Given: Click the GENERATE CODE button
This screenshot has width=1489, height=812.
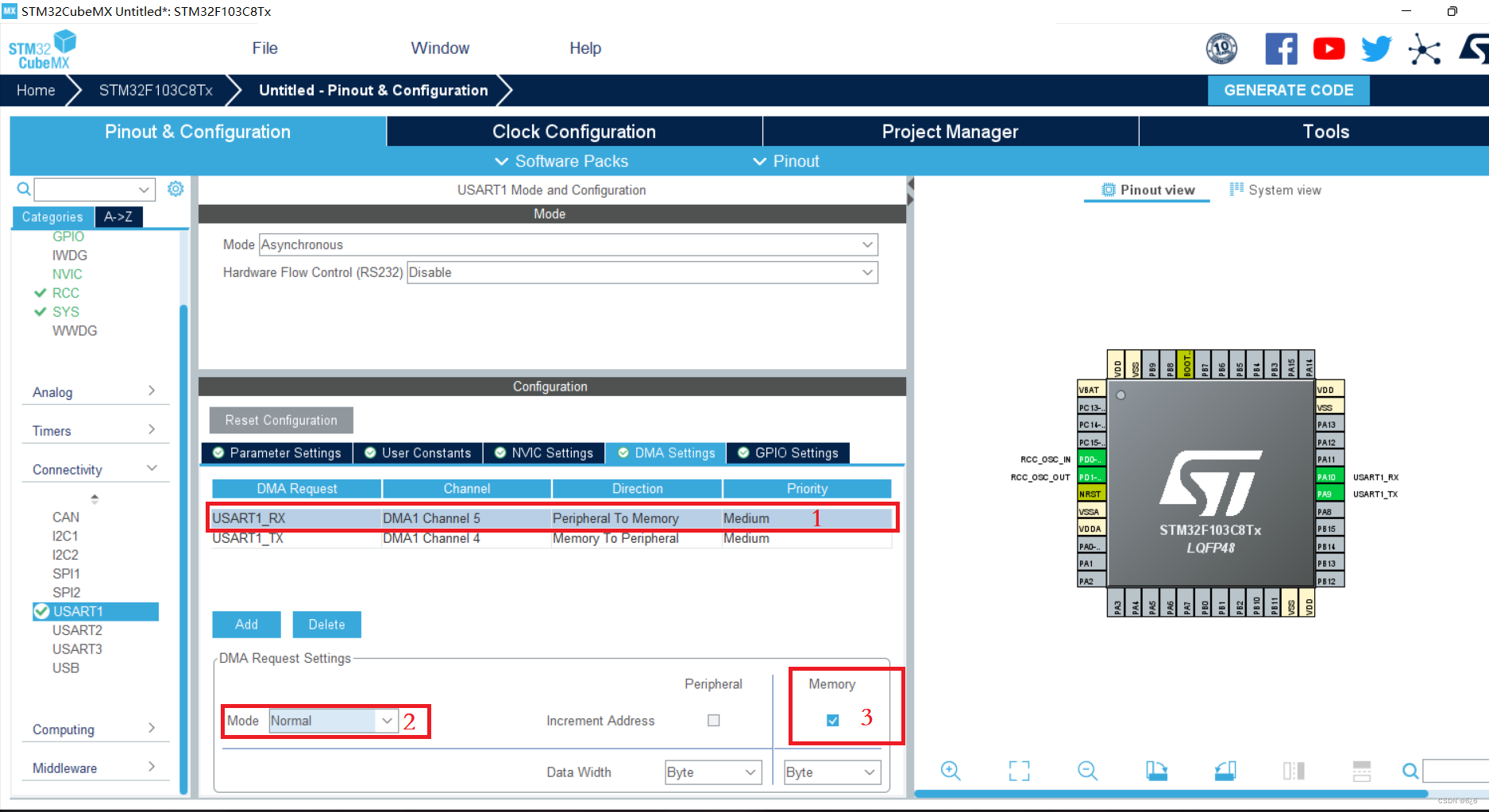Looking at the screenshot, I should click(x=1288, y=90).
